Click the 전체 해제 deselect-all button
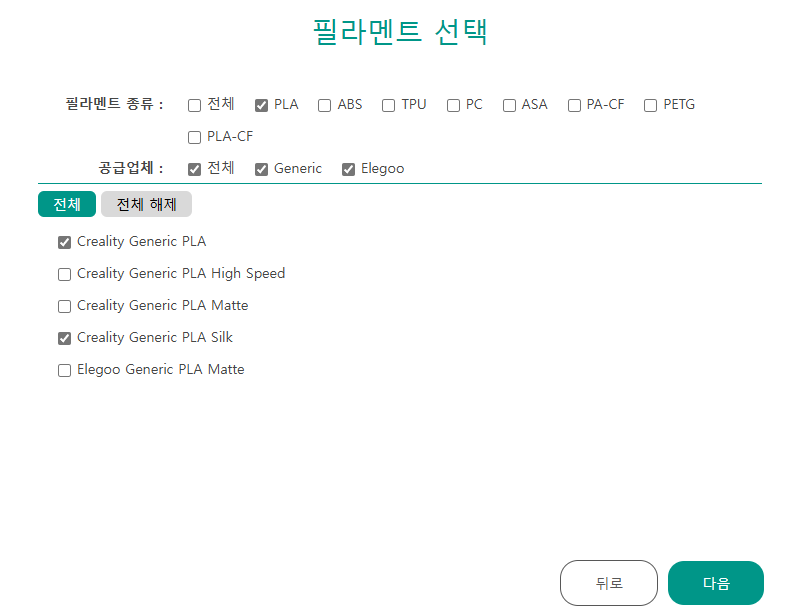The height and width of the screenshot is (613, 797). coord(146,204)
